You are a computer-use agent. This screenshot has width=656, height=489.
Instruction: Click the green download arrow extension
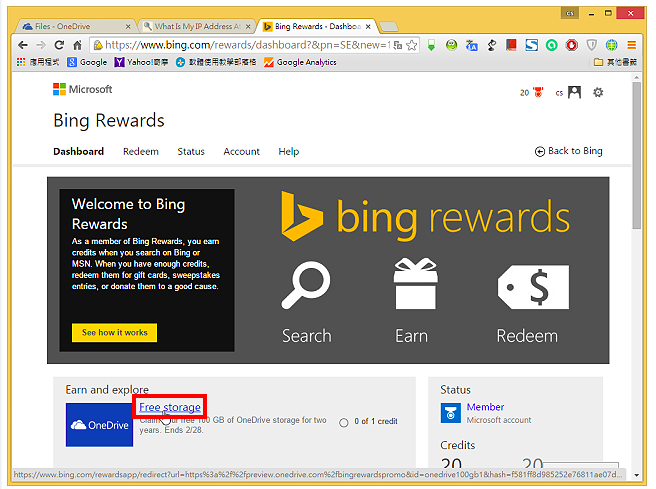[x=431, y=45]
